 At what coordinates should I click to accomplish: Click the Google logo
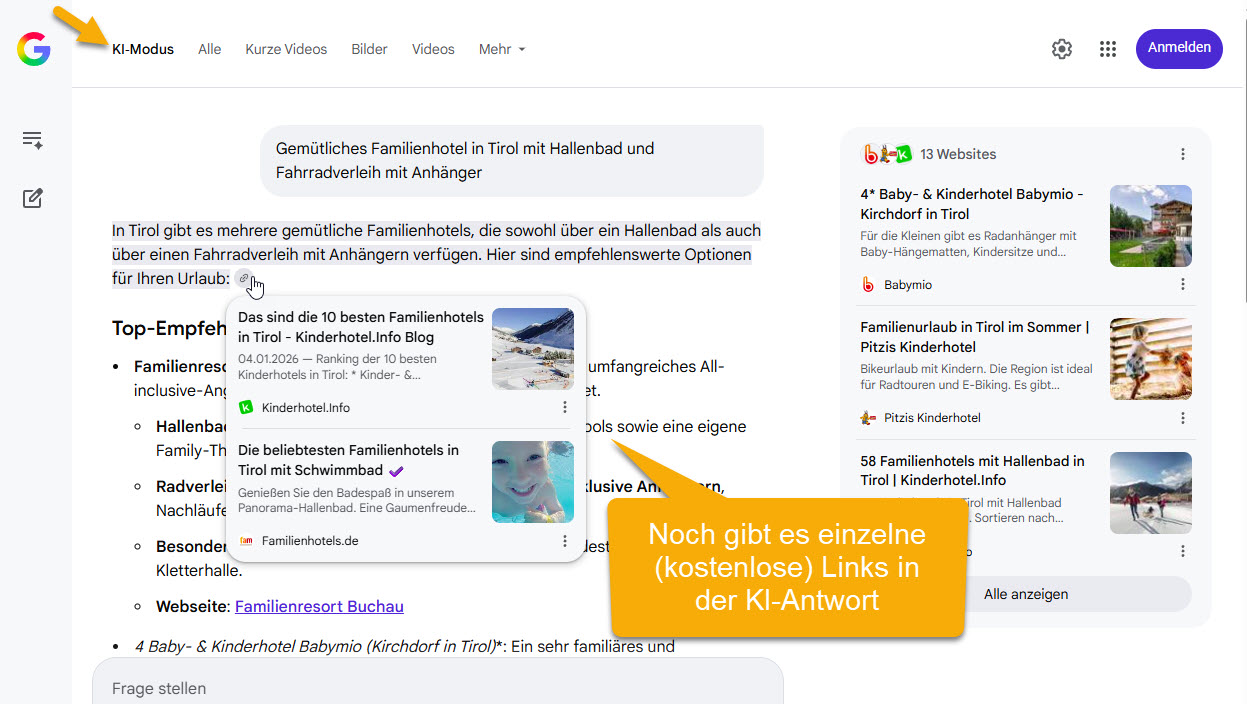[x=34, y=49]
